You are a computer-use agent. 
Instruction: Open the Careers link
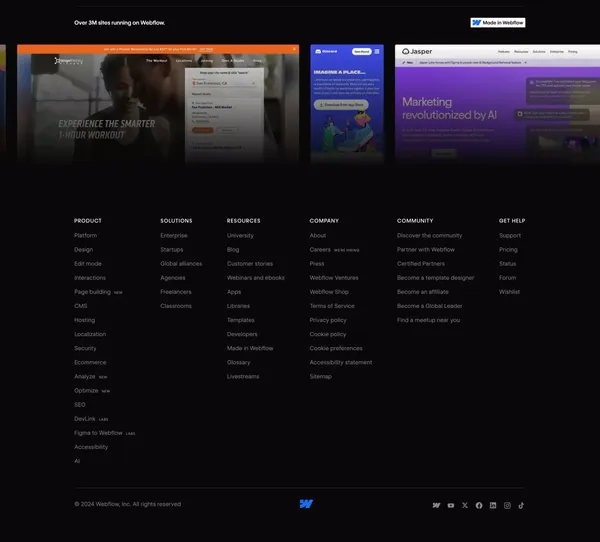[320, 250]
